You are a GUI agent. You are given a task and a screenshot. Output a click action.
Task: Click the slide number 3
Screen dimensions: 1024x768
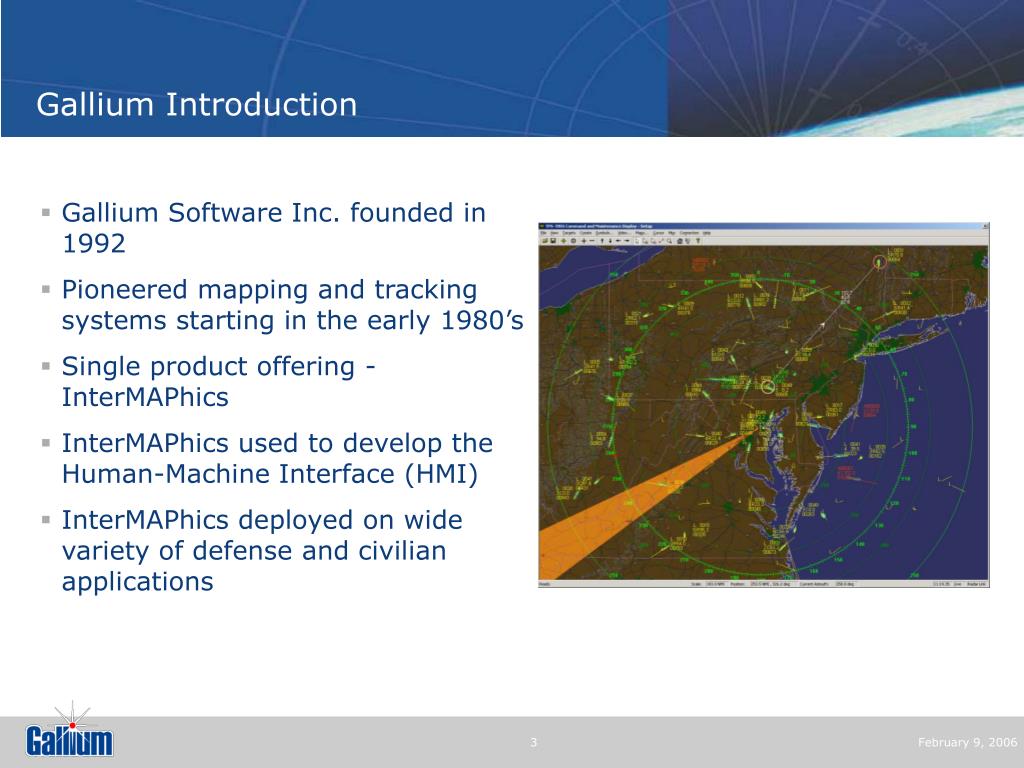[x=534, y=742]
